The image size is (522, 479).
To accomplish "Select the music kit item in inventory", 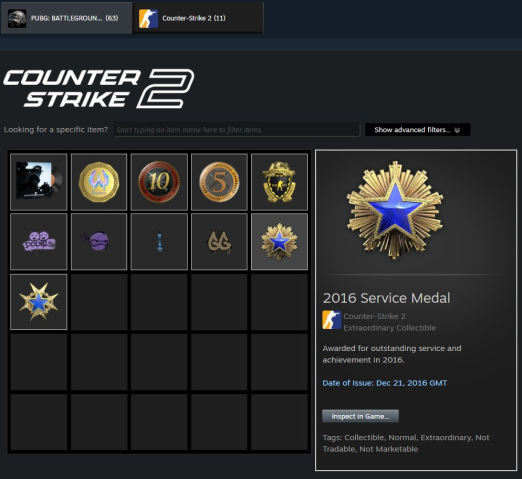I will click(x=39, y=182).
